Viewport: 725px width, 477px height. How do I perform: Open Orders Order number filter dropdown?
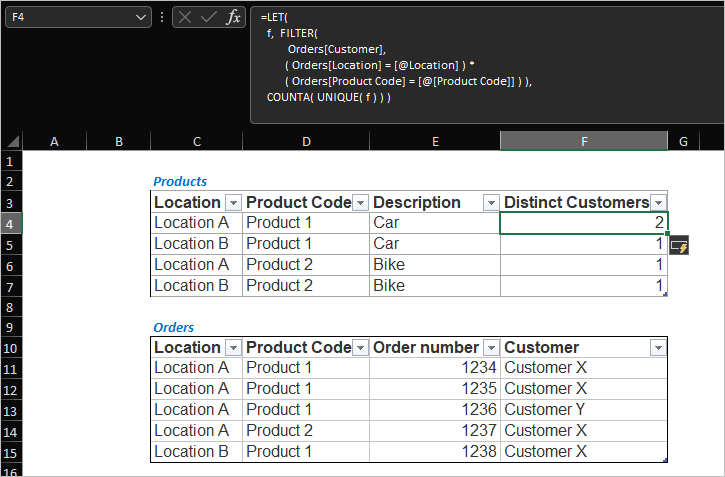(490, 348)
